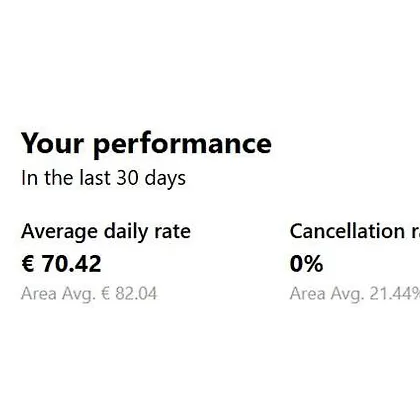Click "Area Avg." under the 0% value

coord(327,295)
